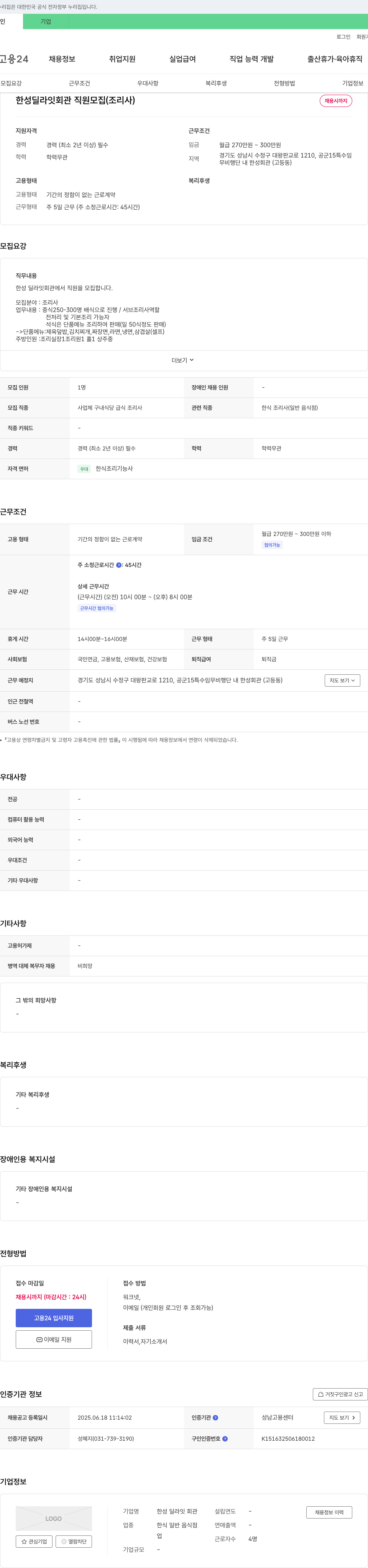
Task: Click the 로그인 link
Action: coord(343,37)
